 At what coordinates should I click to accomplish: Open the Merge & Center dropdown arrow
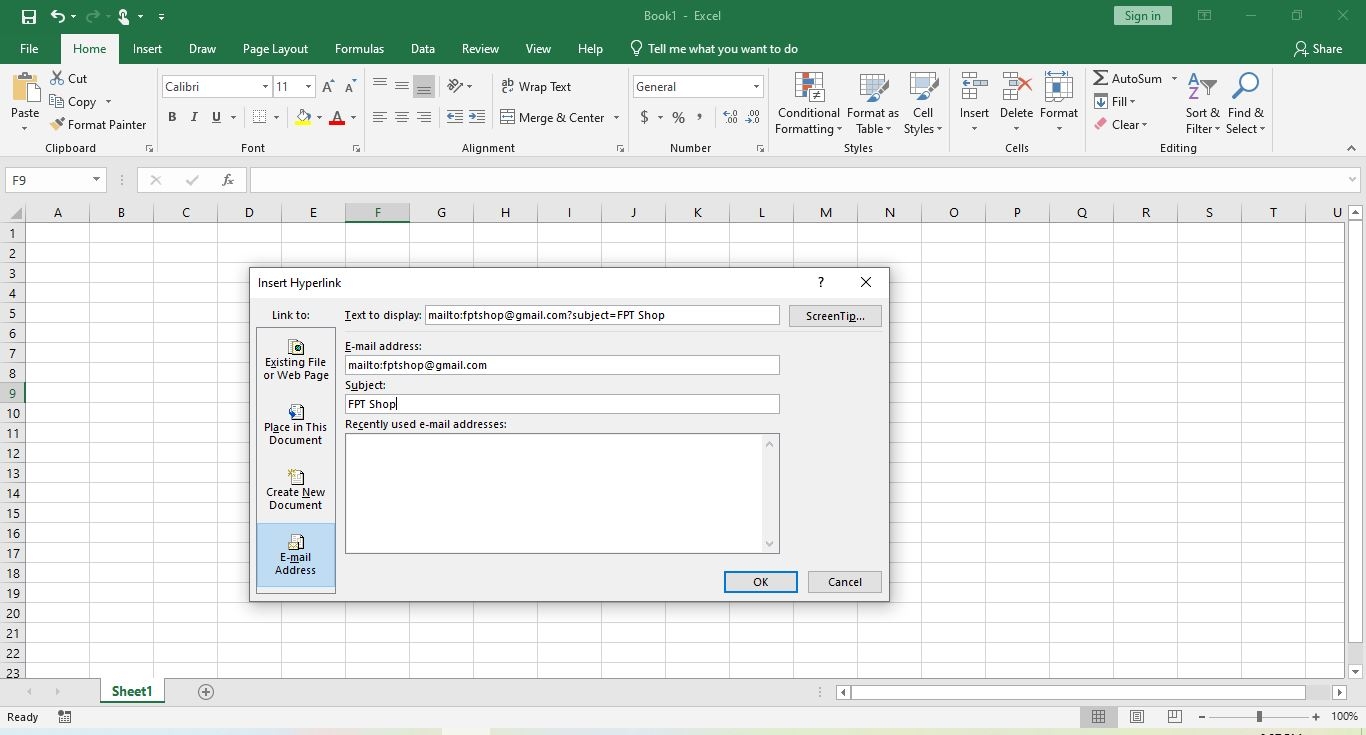pos(616,117)
